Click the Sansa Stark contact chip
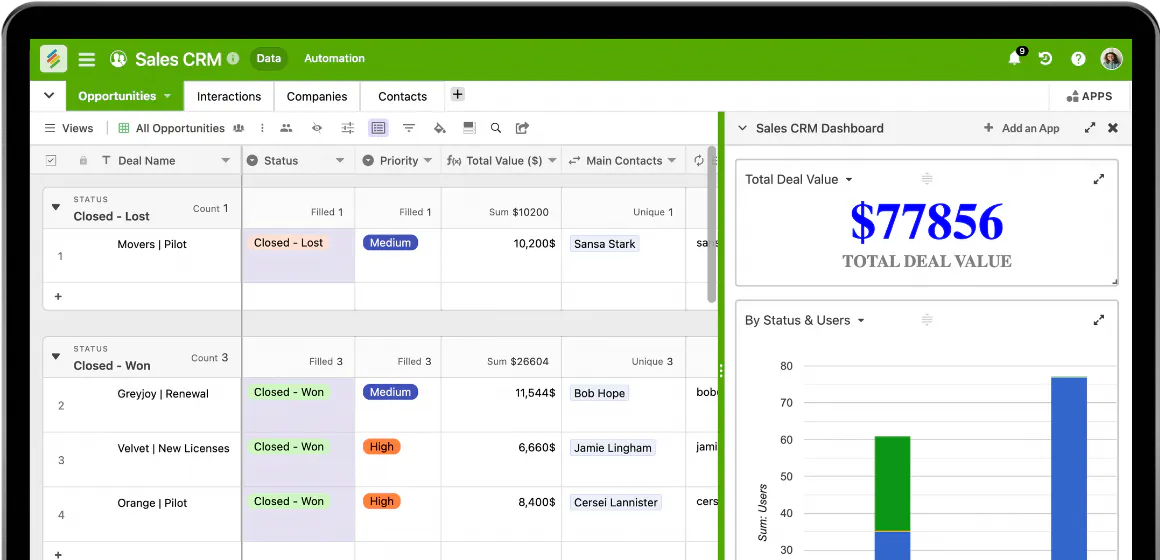The height and width of the screenshot is (560, 1160). 604,244
